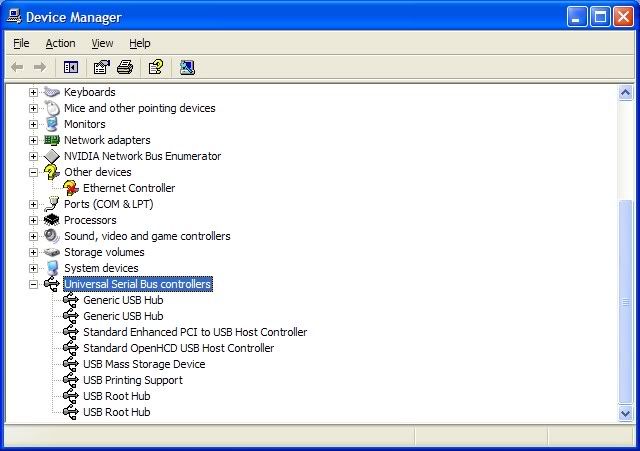Expand the Sound, video and game controllers node
This screenshot has width=640, height=451.
pyautogui.click(x=33, y=236)
